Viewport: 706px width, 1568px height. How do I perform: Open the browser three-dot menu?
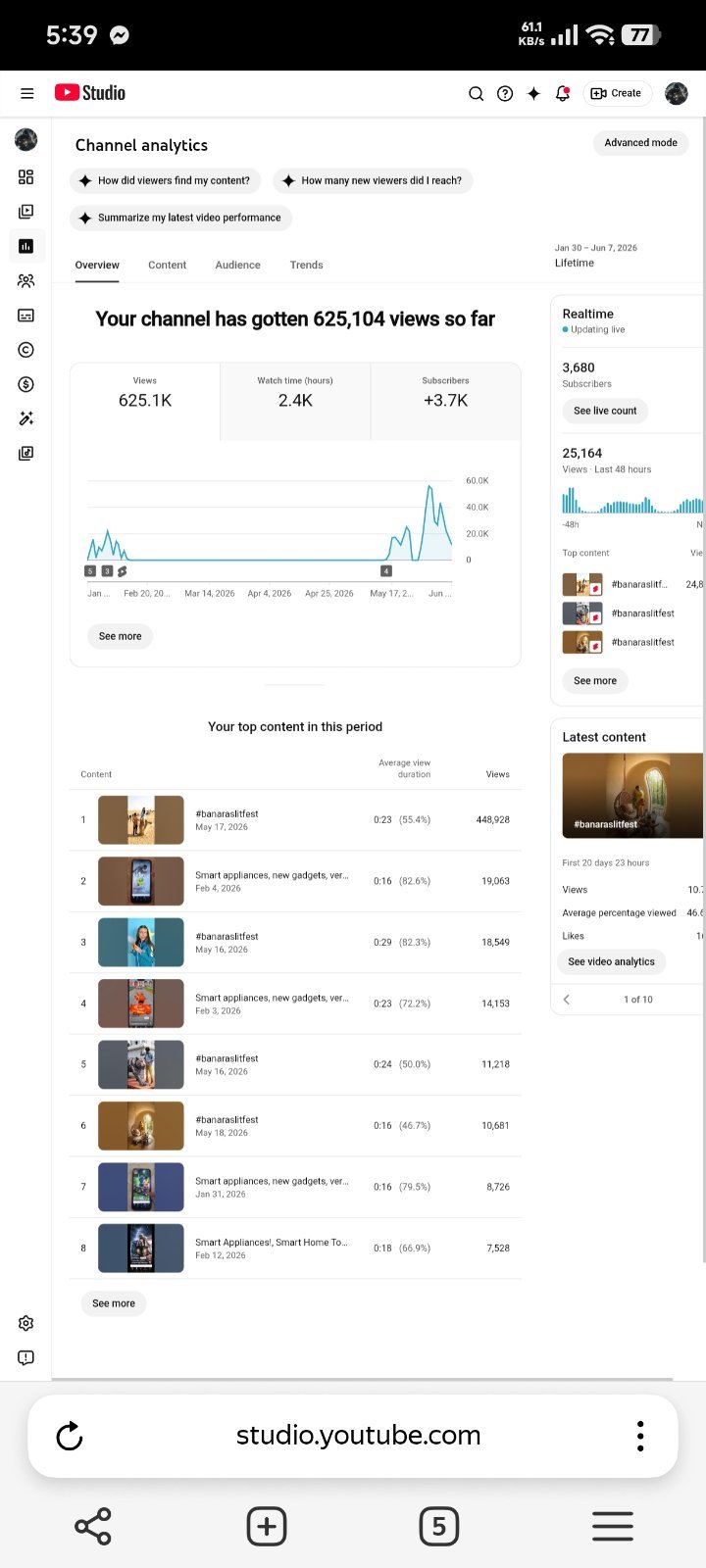pos(640,1436)
